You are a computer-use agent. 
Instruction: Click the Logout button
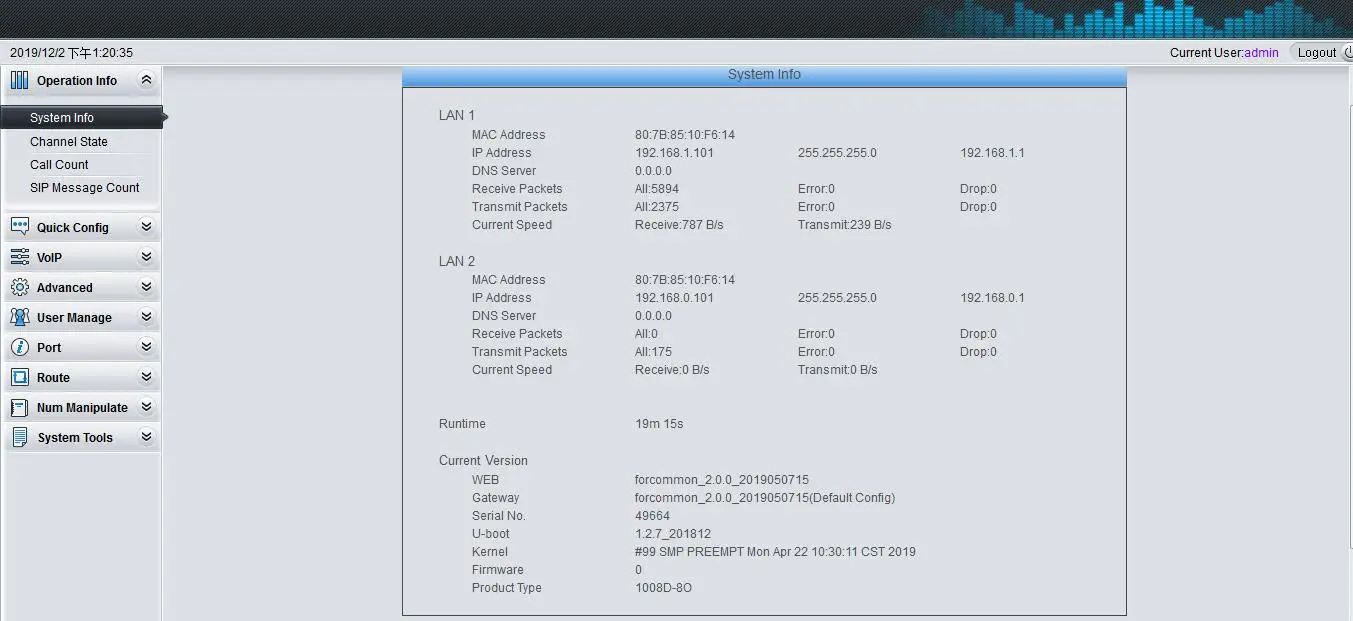pos(1317,52)
